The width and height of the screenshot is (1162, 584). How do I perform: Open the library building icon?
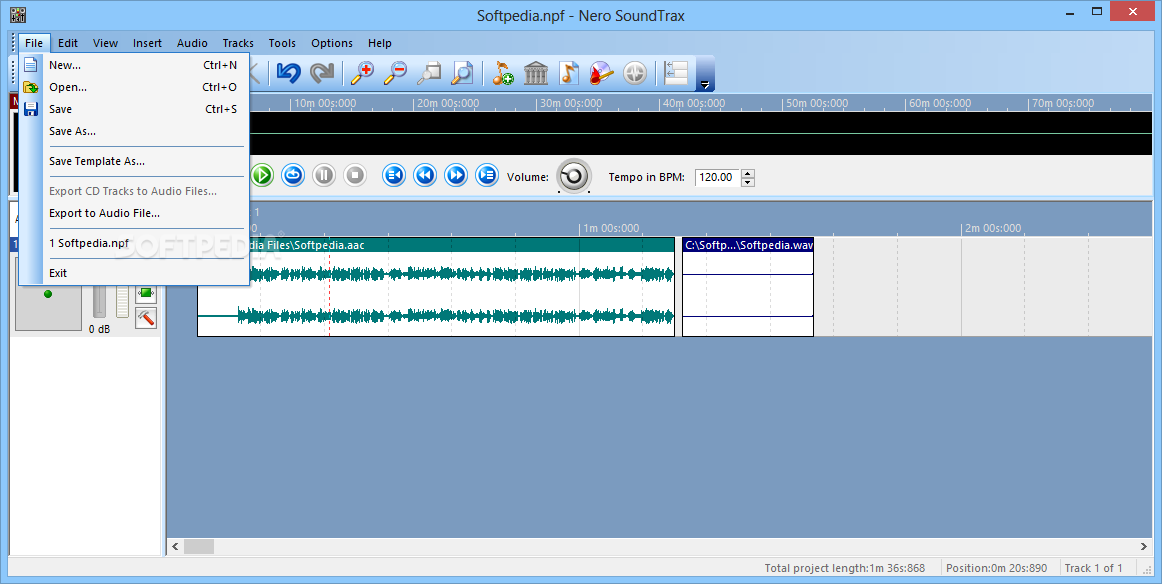tap(536, 73)
